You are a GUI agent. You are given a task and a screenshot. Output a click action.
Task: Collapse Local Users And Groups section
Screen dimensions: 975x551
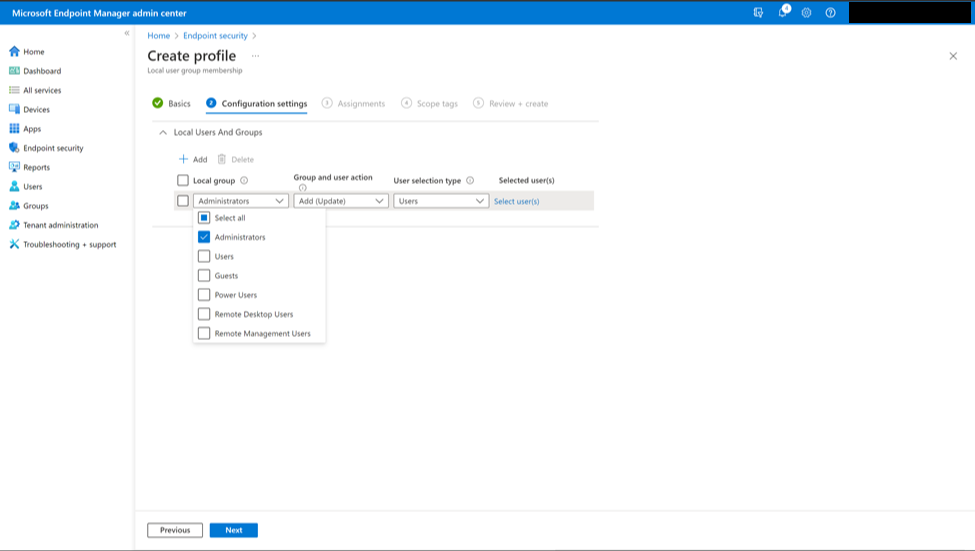point(163,132)
